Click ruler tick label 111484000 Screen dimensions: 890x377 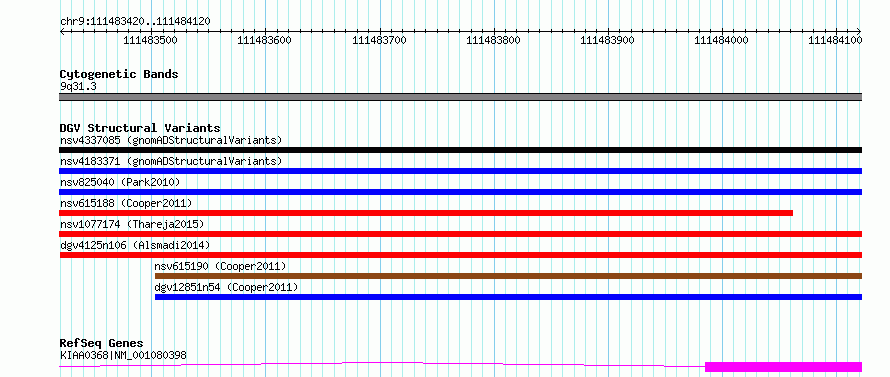pos(721,40)
